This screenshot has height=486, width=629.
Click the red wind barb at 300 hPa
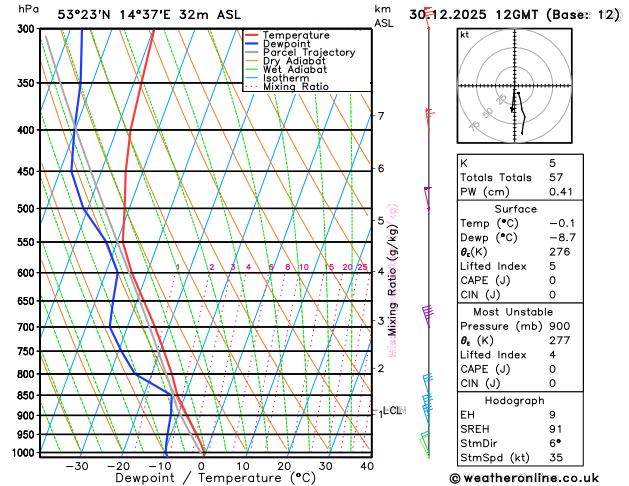click(428, 18)
